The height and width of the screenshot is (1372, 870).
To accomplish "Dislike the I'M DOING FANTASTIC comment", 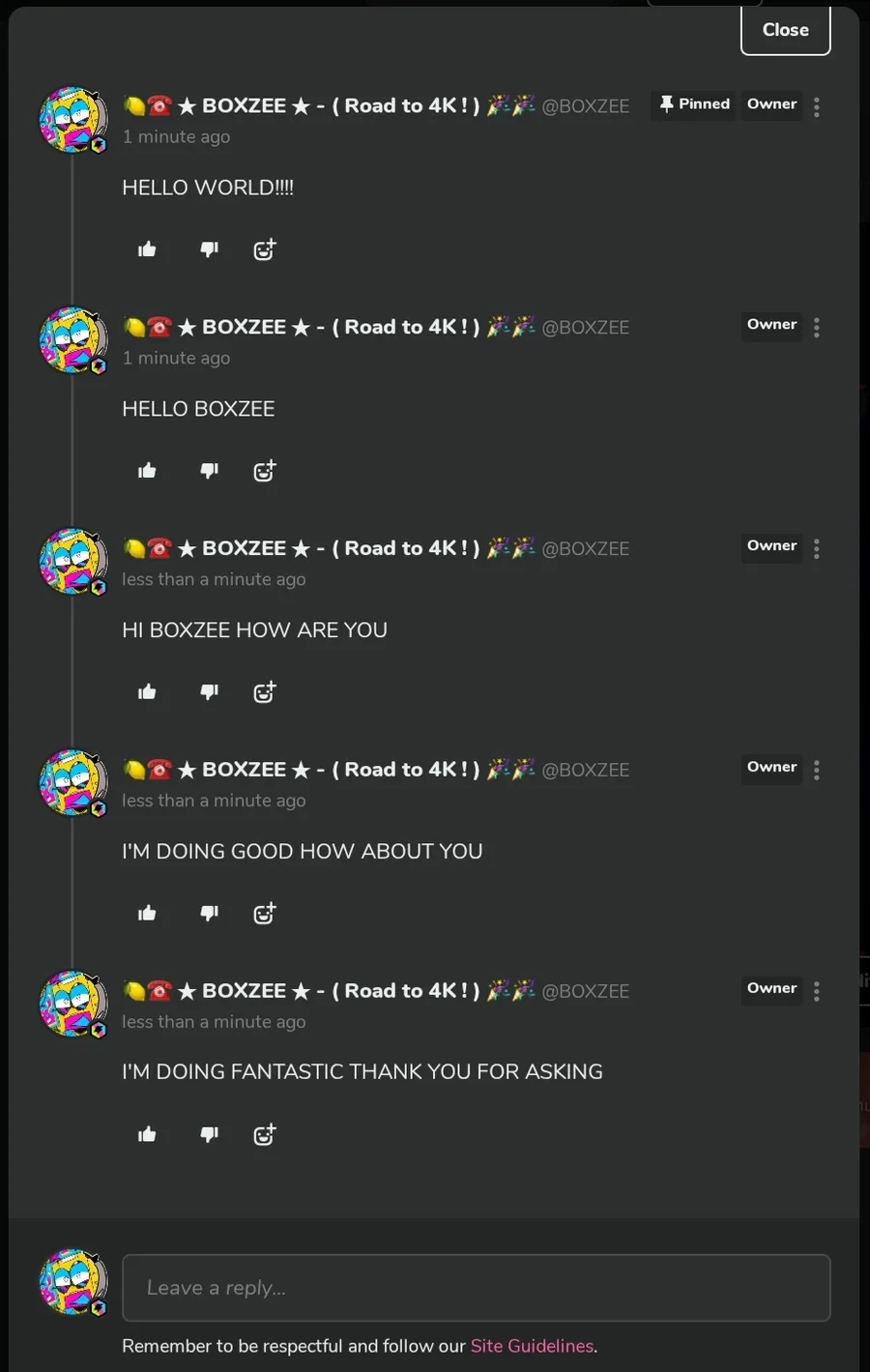I will (x=209, y=1134).
